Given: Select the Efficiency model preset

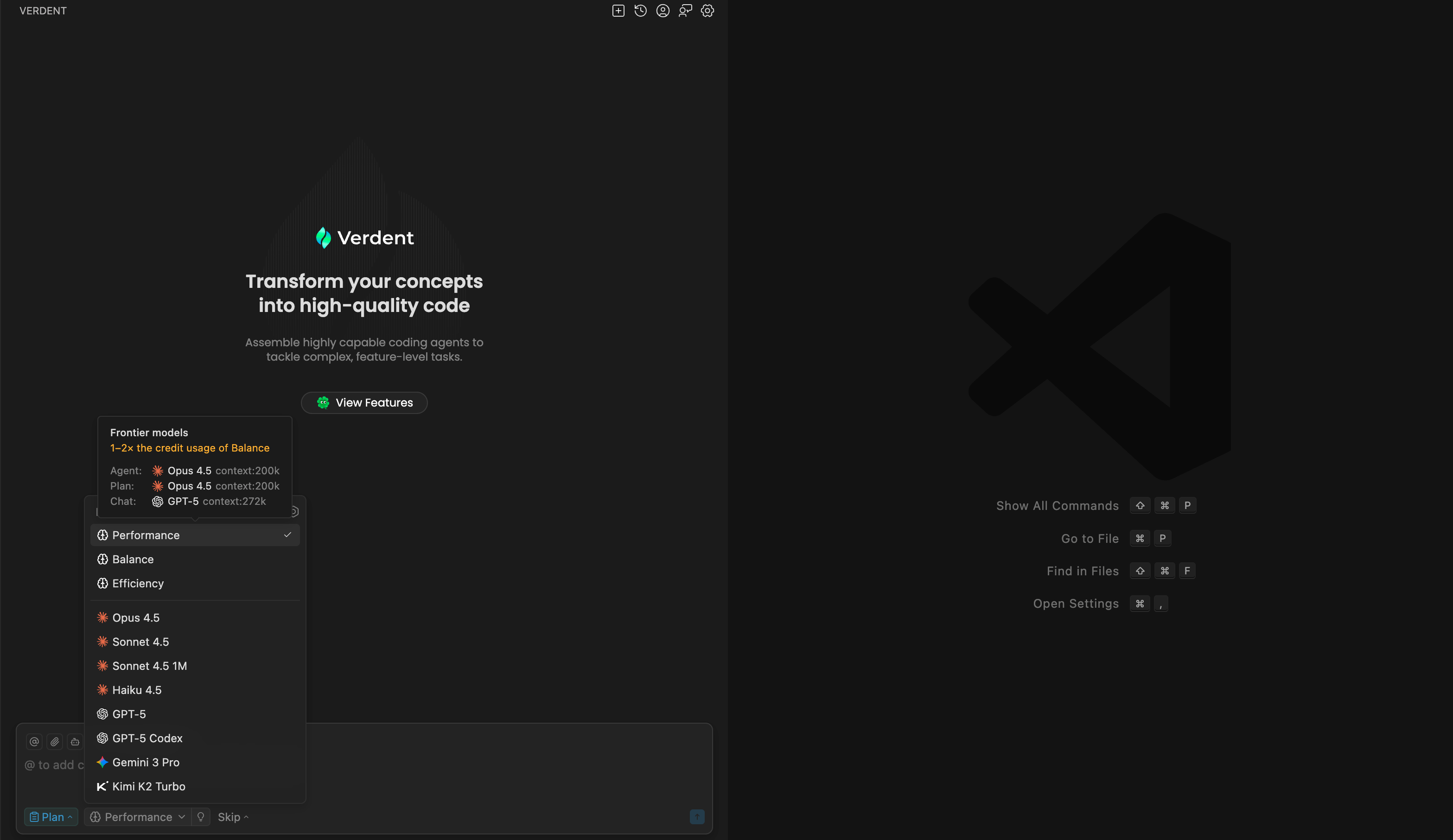Looking at the screenshot, I should pos(138,584).
